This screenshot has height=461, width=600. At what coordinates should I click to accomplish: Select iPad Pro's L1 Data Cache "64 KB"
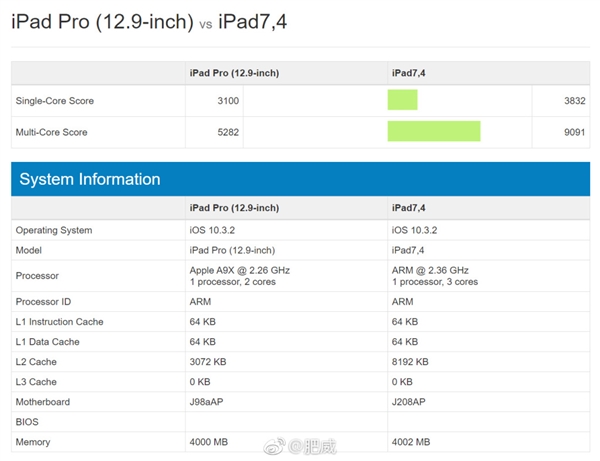[x=202, y=342]
